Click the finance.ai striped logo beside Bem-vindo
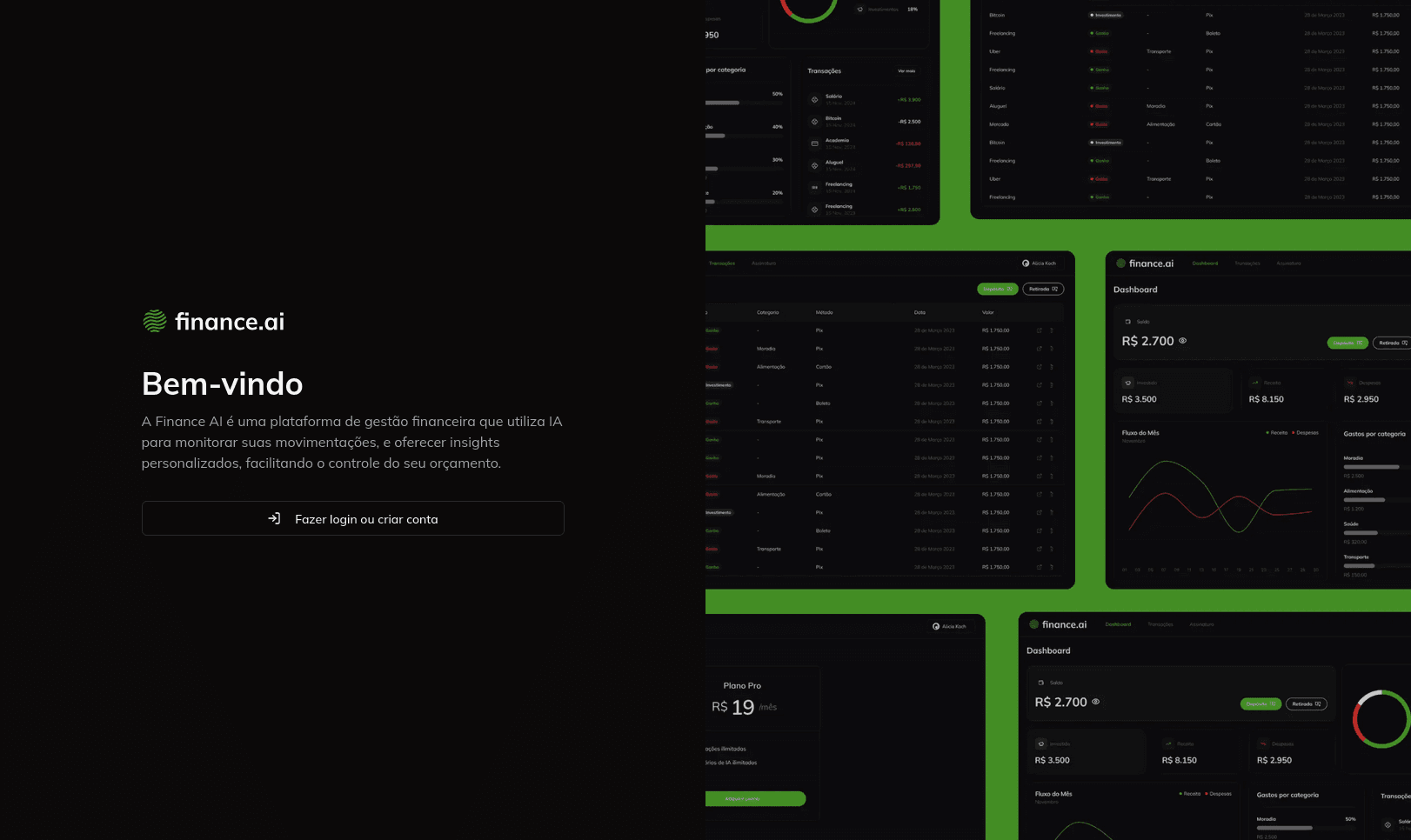1411x840 pixels. [155, 321]
